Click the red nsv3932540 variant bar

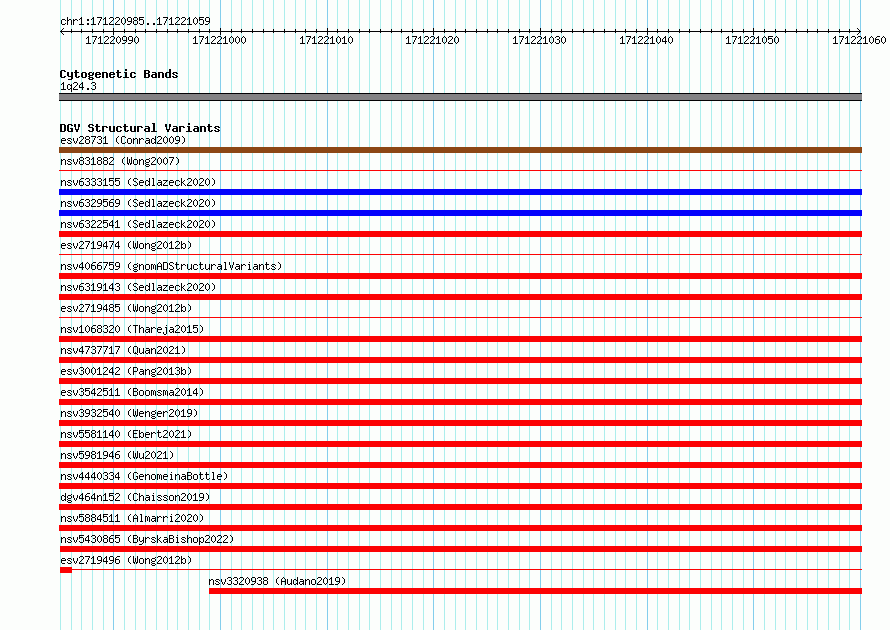tap(460, 423)
